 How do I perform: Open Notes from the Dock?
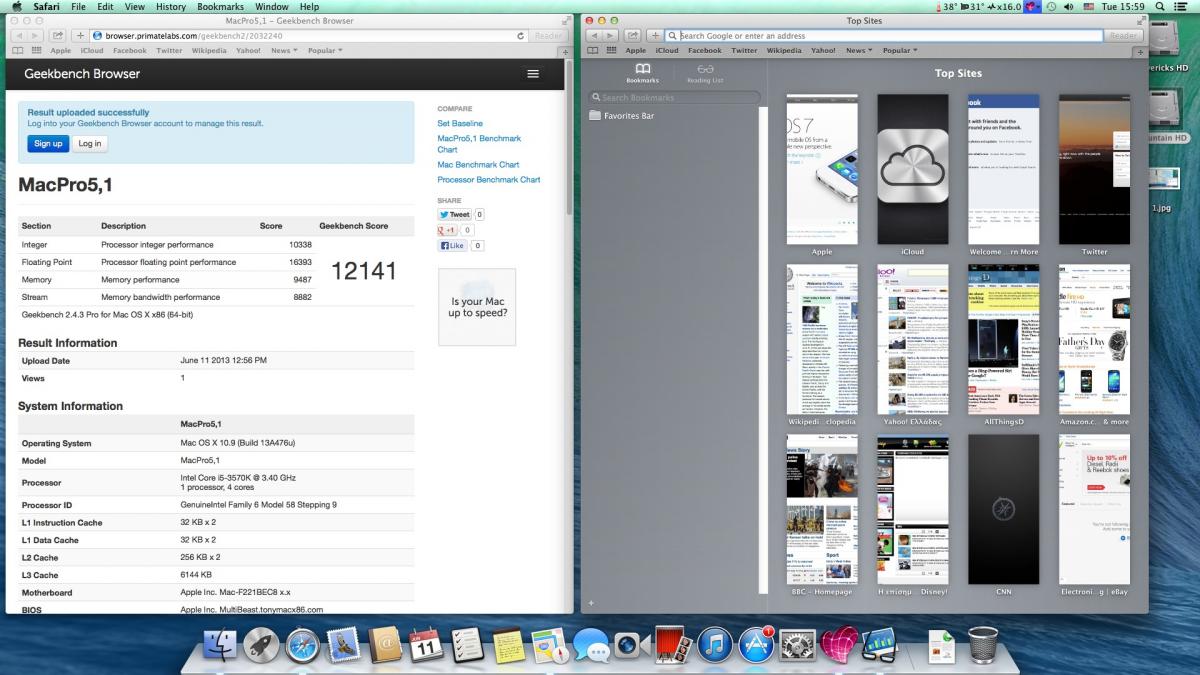click(509, 646)
